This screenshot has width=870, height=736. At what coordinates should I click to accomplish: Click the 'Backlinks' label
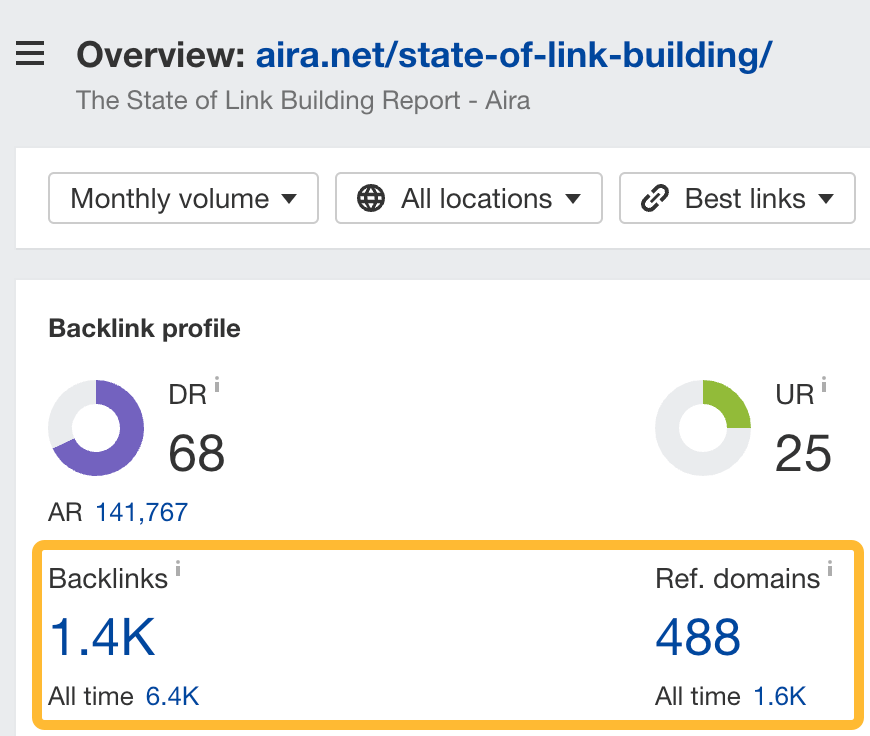[x=108, y=578]
